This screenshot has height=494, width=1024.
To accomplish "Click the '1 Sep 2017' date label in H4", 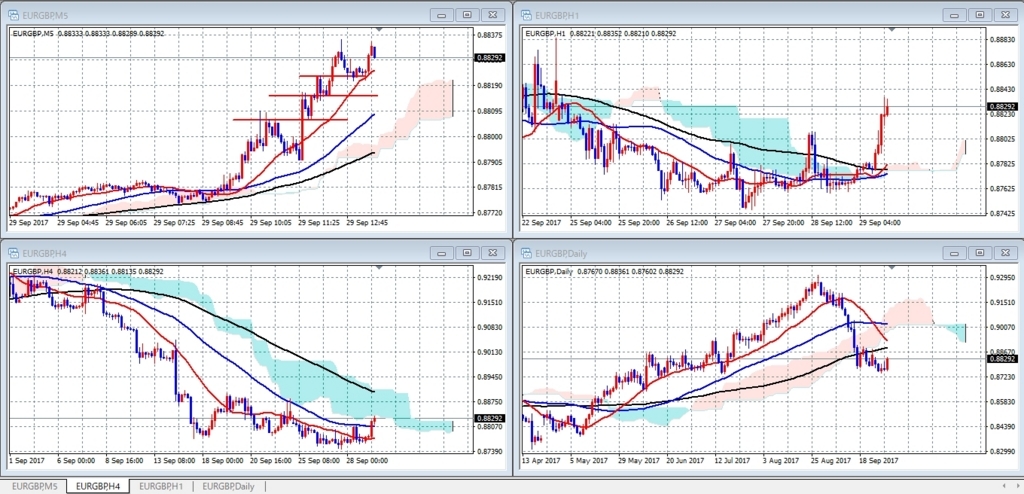I will click(x=27, y=461).
